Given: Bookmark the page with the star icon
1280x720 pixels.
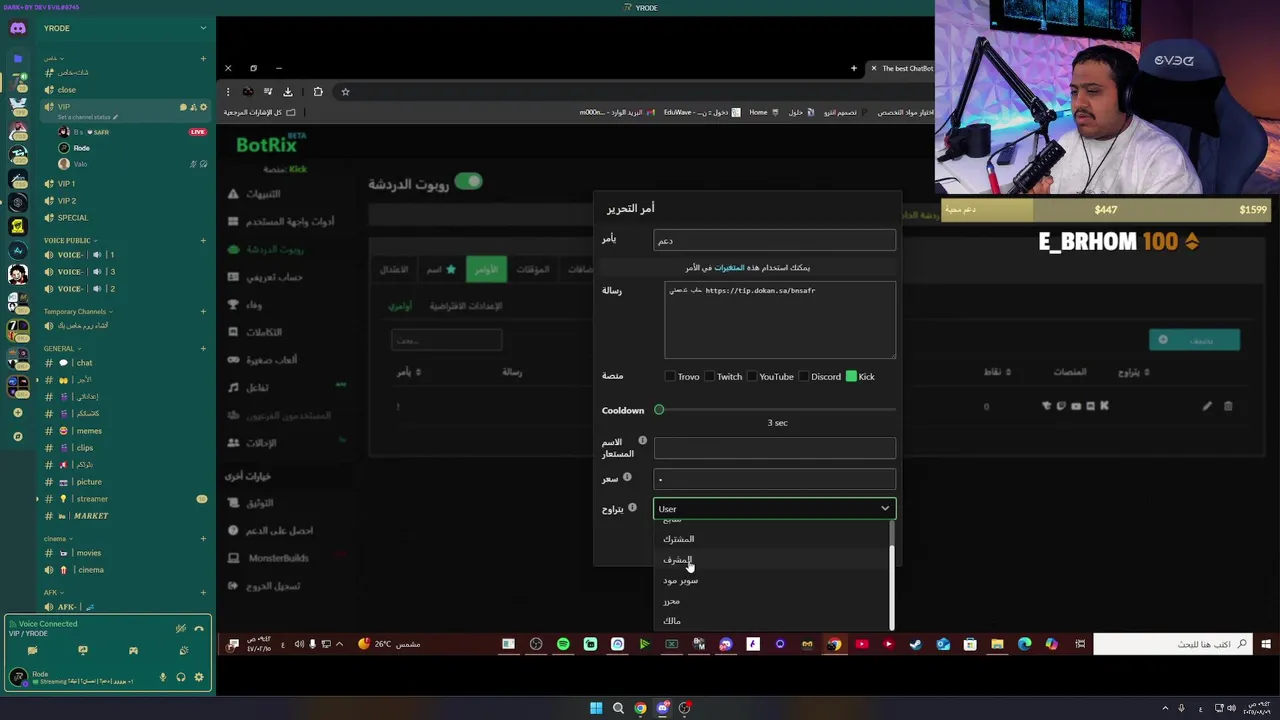Looking at the screenshot, I should [x=345, y=92].
